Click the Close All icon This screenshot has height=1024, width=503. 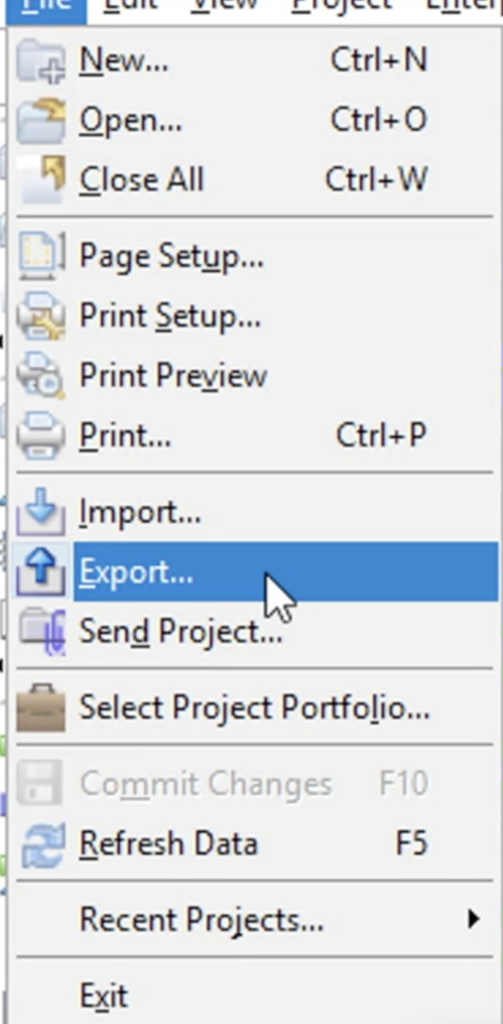tap(41, 180)
